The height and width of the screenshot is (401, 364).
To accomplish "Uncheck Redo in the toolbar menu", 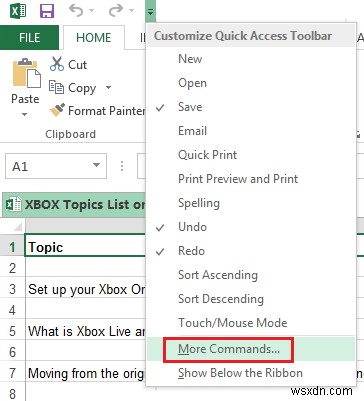I will coord(251,251).
